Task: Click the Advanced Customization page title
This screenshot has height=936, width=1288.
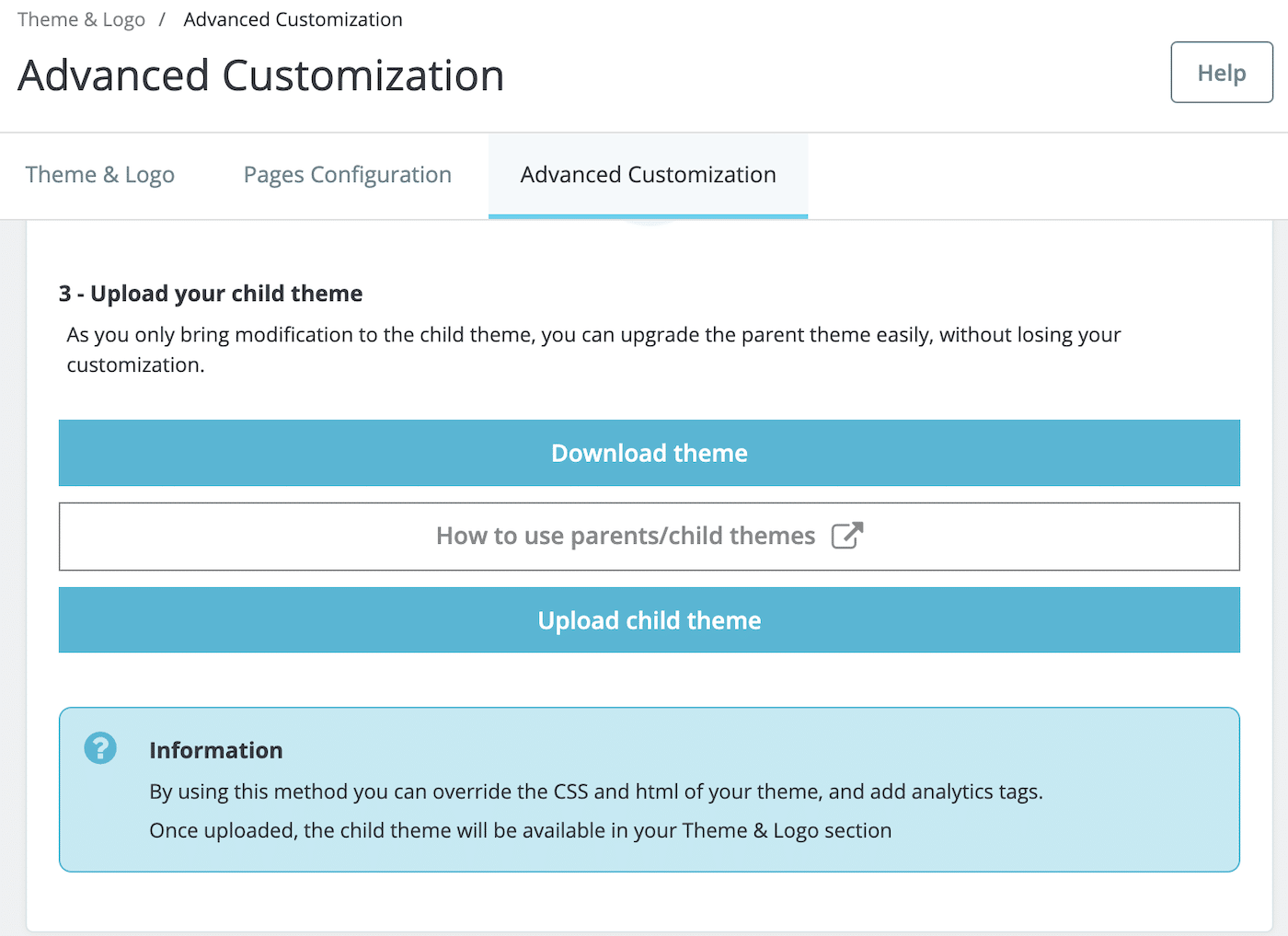Action: coord(260,75)
